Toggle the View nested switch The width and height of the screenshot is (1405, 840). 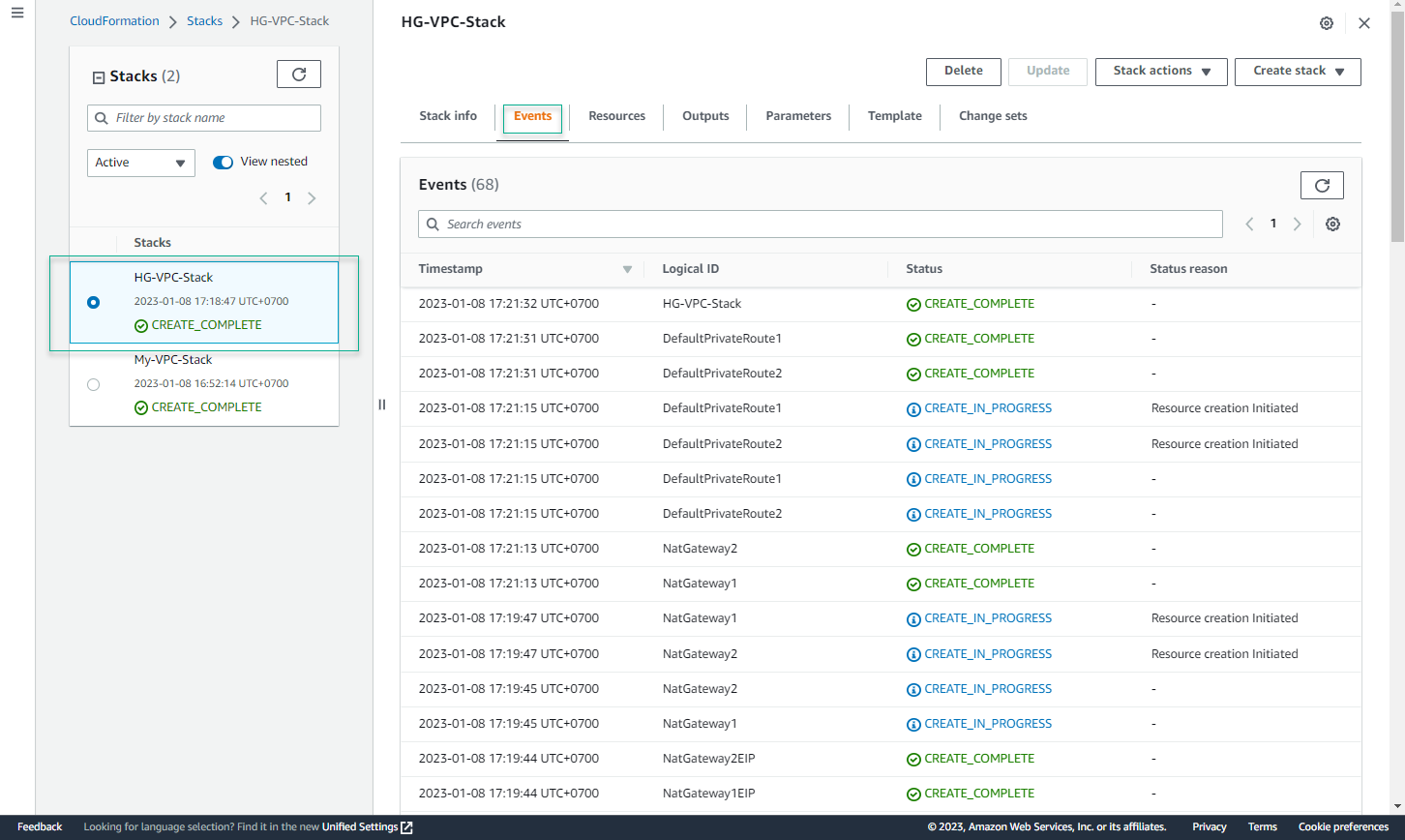tap(224, 162)
